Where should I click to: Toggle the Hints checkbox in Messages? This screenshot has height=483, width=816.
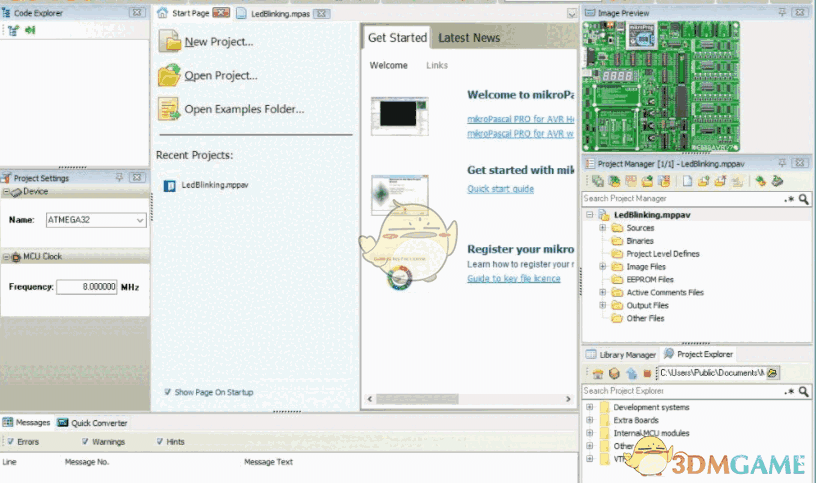coord(160,441)
